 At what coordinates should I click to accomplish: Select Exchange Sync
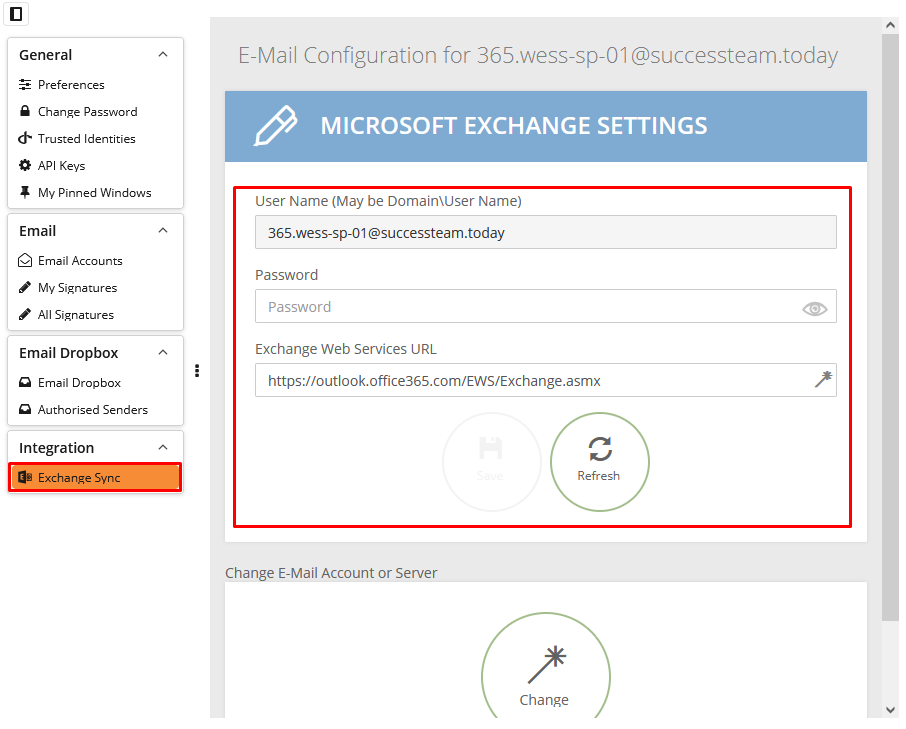(x=95, y=478)
